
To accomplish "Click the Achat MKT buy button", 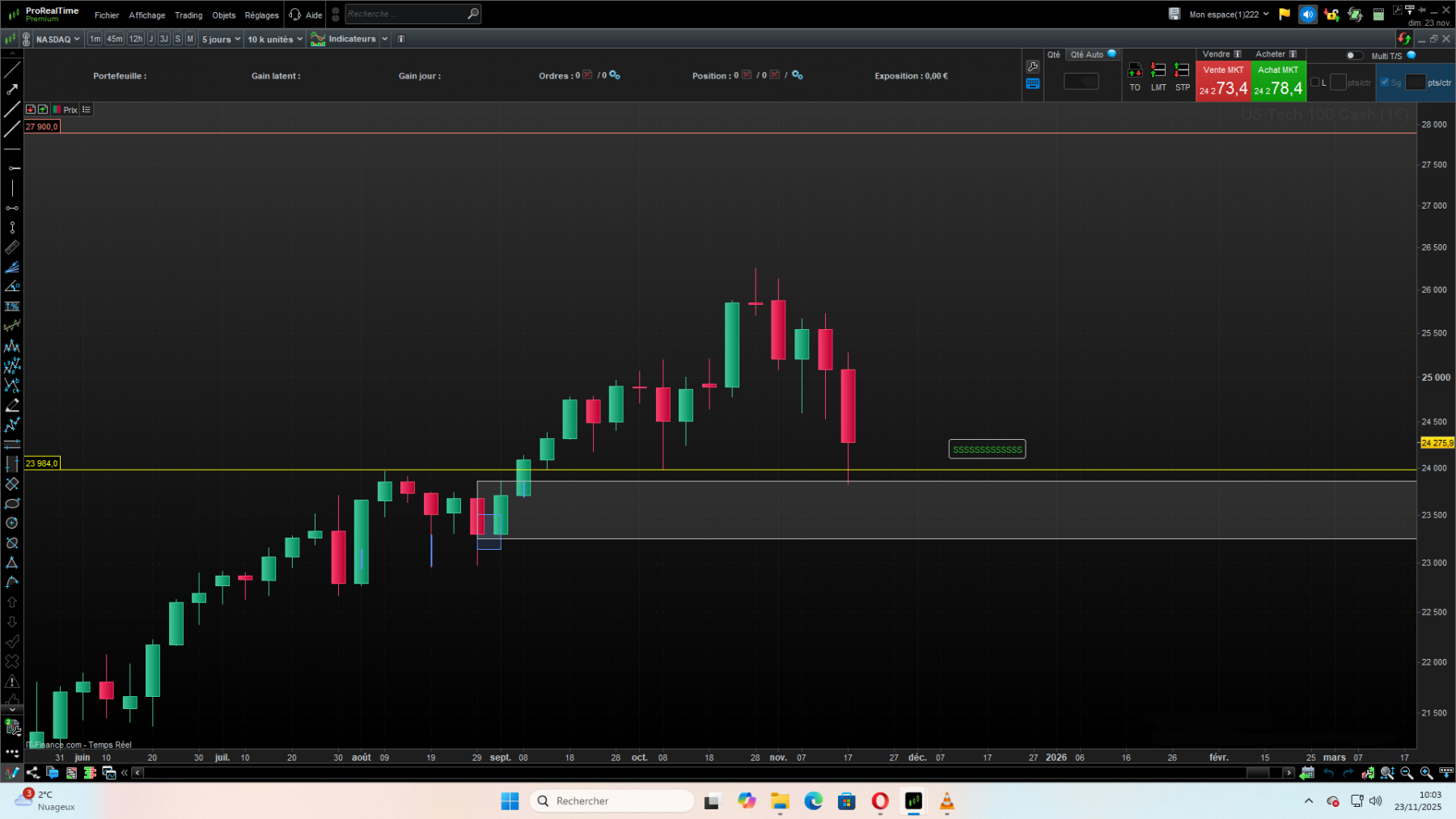I will [x=1277, y=80].
